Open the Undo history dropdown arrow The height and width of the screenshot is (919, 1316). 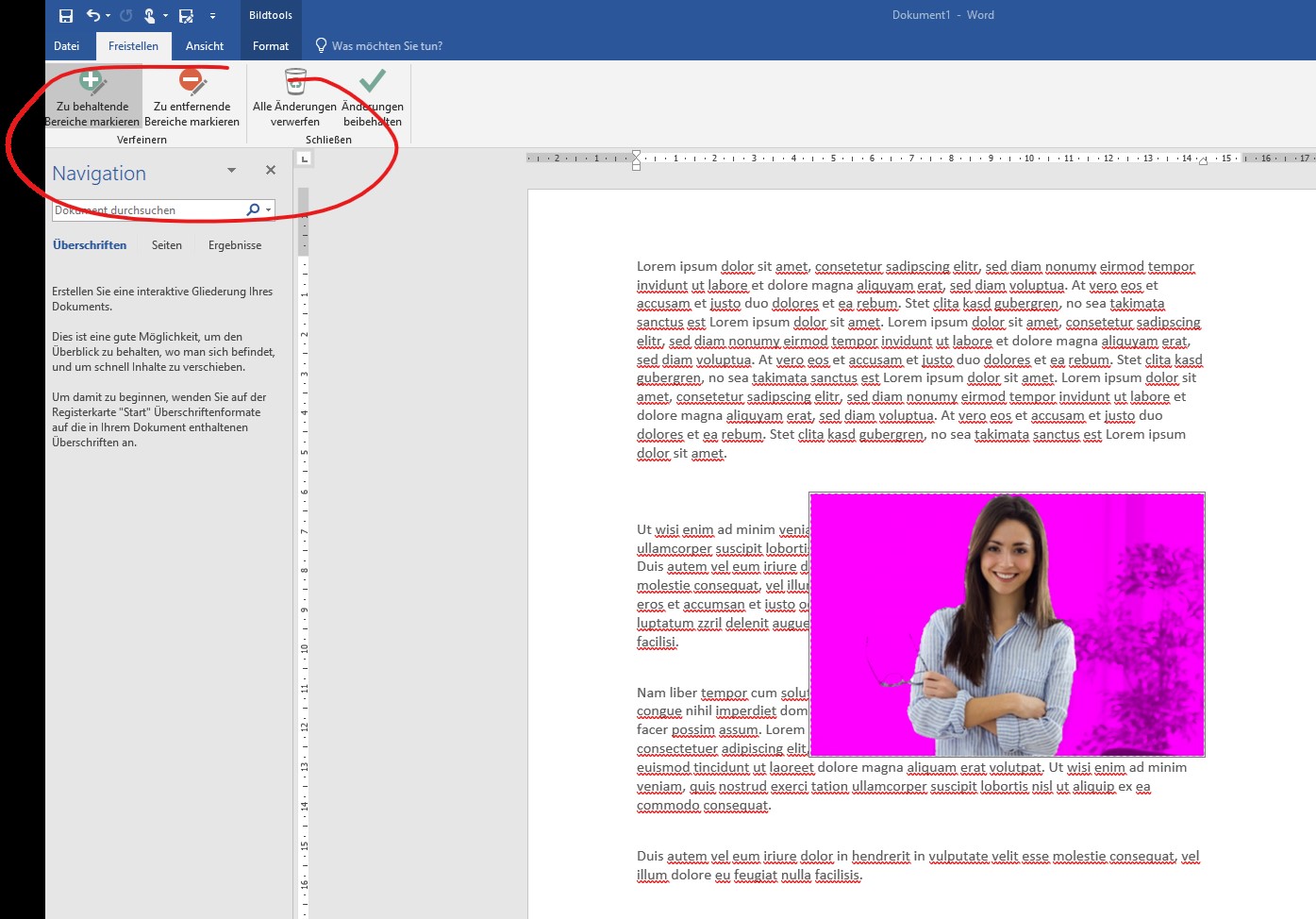click(108, 15)
